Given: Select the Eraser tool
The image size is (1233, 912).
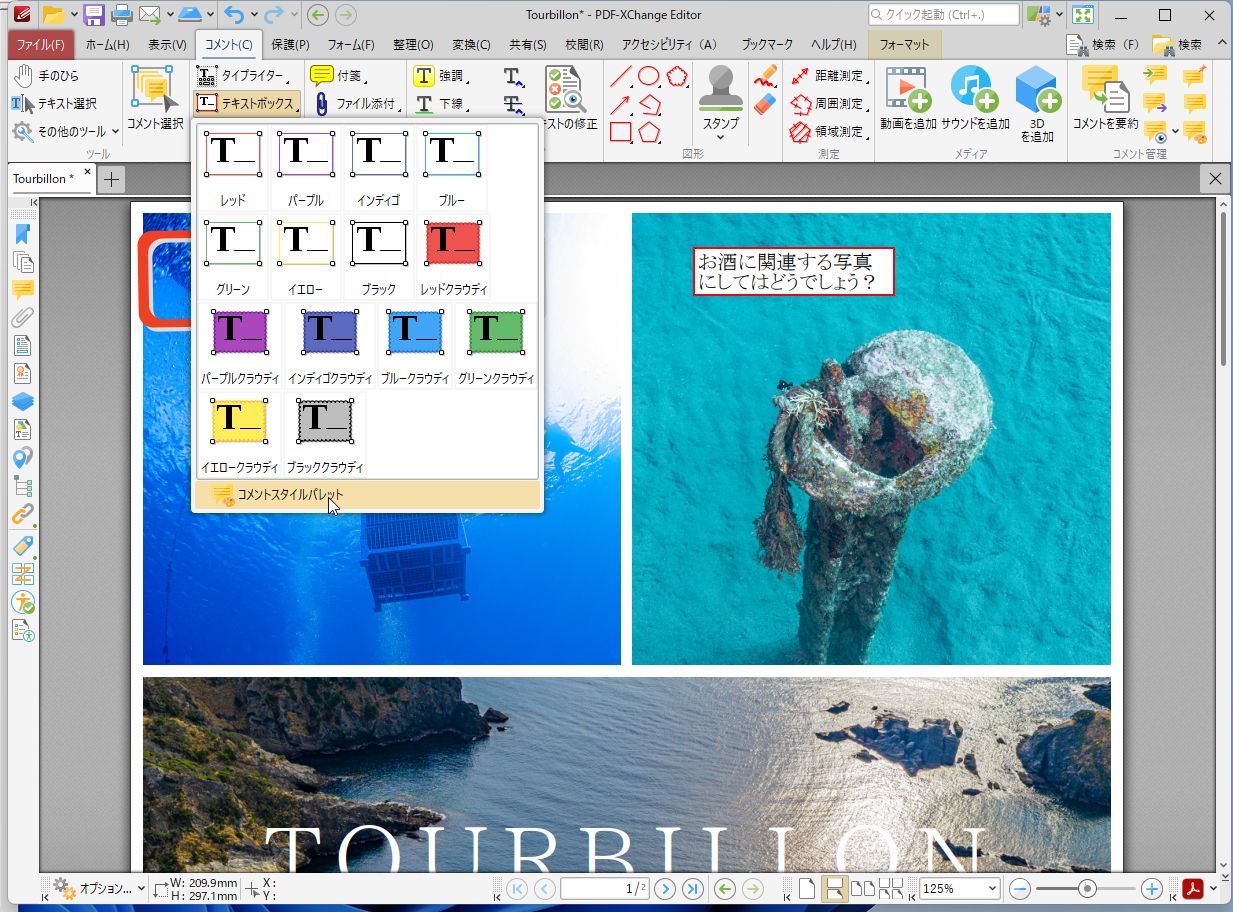Looking at the screenshot, I should tap(765, 104).
